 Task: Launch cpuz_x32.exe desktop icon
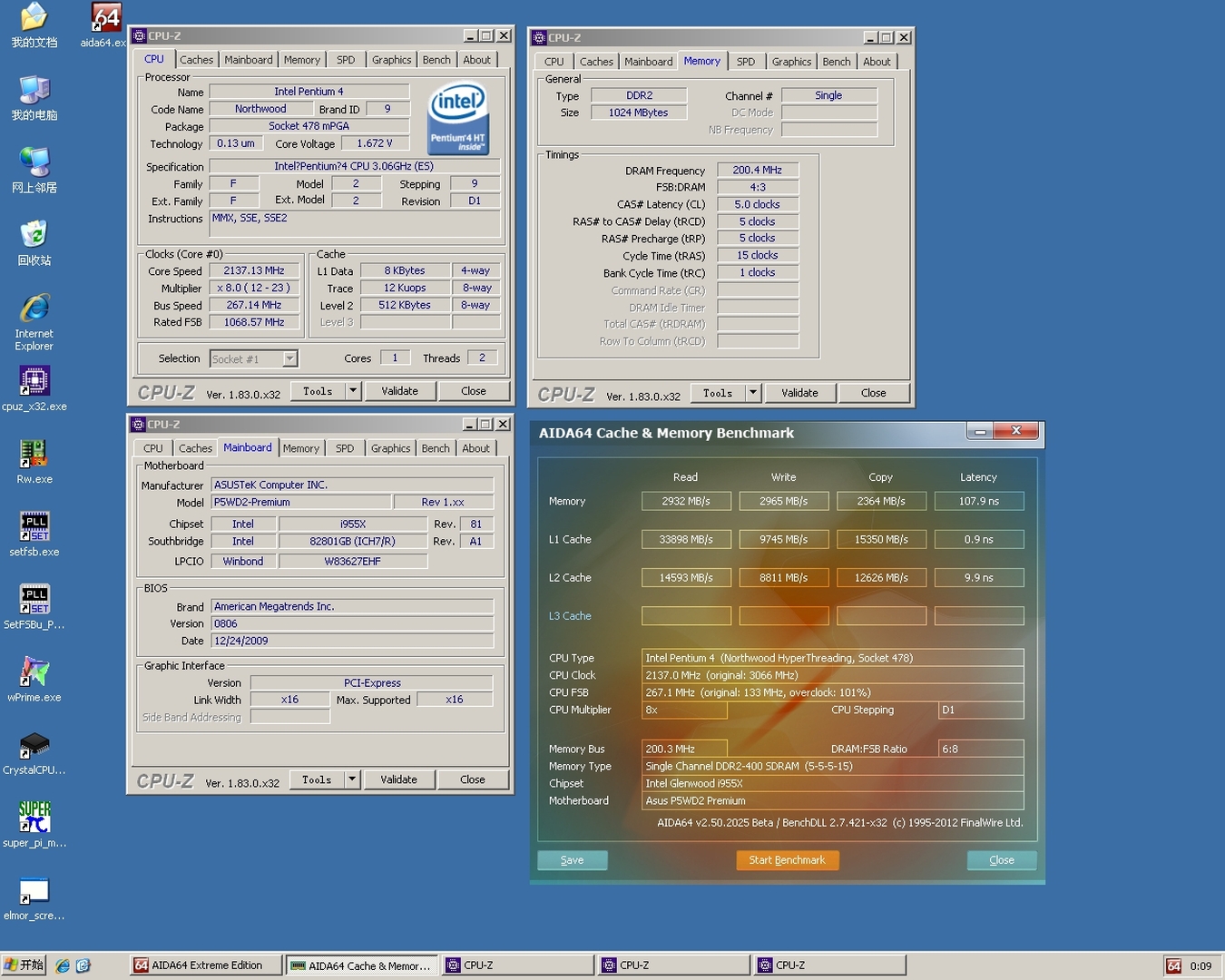tap(34, 388)
